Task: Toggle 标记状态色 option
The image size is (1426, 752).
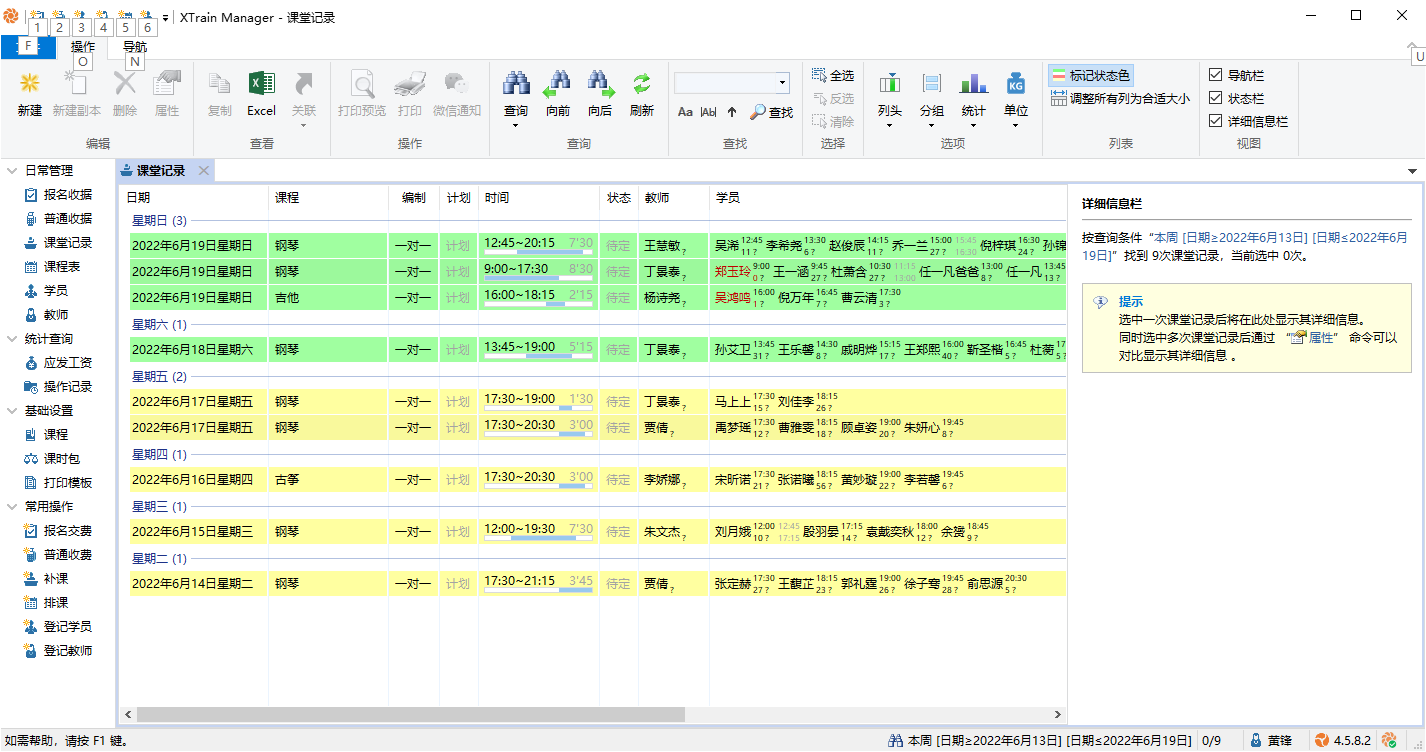Action: tap(1090, 75)
